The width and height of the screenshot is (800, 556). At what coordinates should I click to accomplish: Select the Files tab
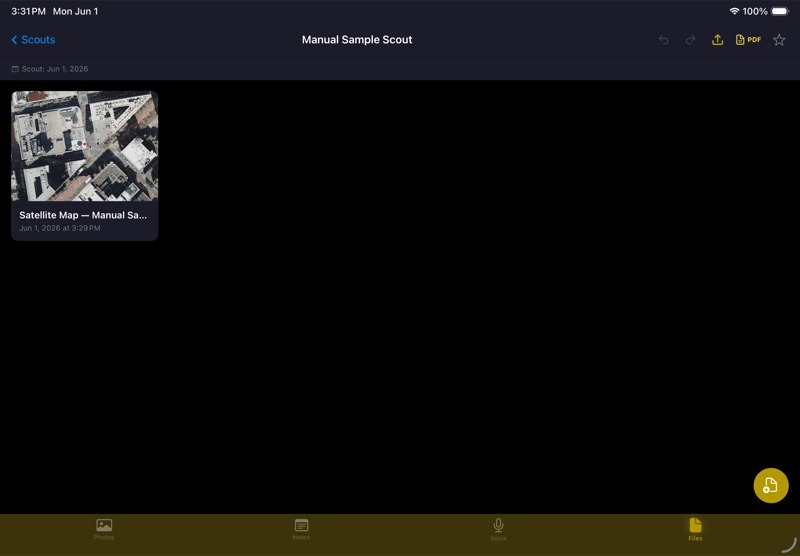tap(695, 529)
